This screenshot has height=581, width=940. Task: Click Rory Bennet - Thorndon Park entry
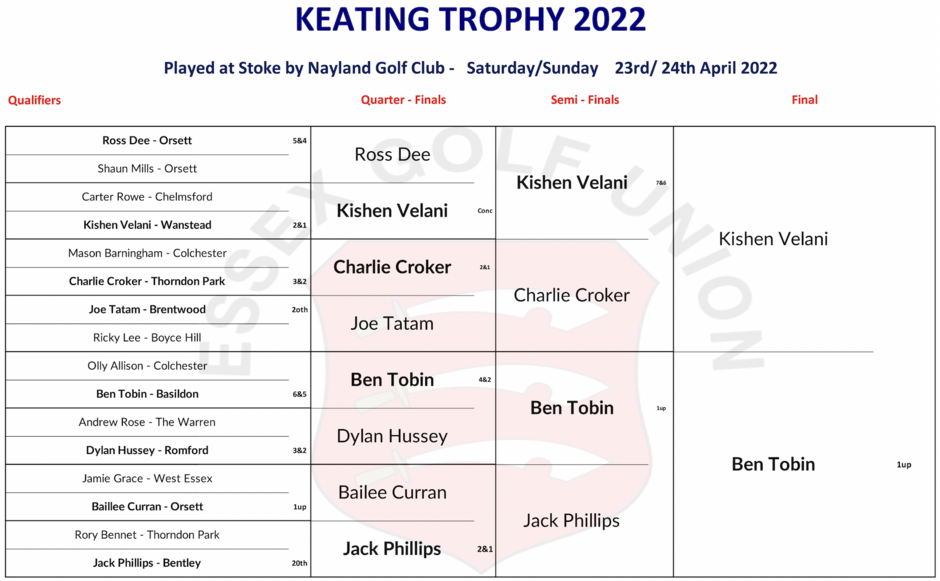click(147, 535)
